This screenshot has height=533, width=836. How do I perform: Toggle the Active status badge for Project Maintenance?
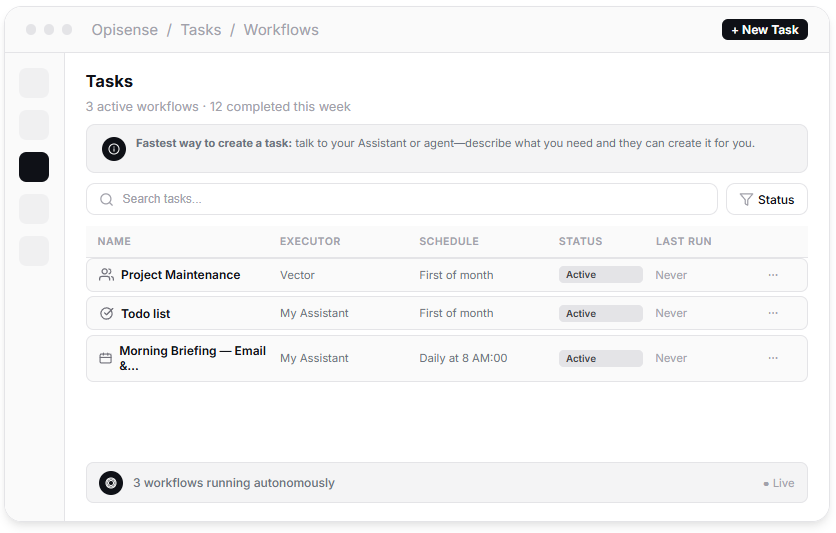pyautogui.click(x=600, y=275)
